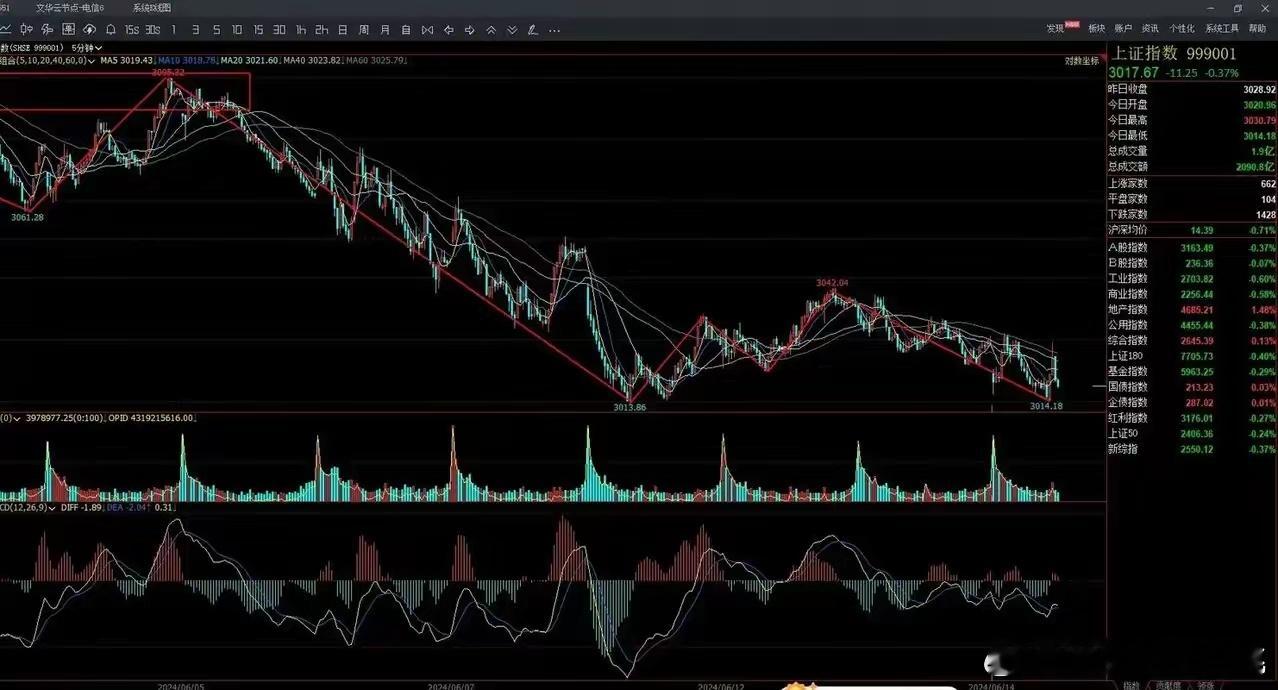Image resolution: width=1278 pixels, height=690 pixels.
Task: Click the MA60 3025.79 indicator label
Action: pos(375,60)
